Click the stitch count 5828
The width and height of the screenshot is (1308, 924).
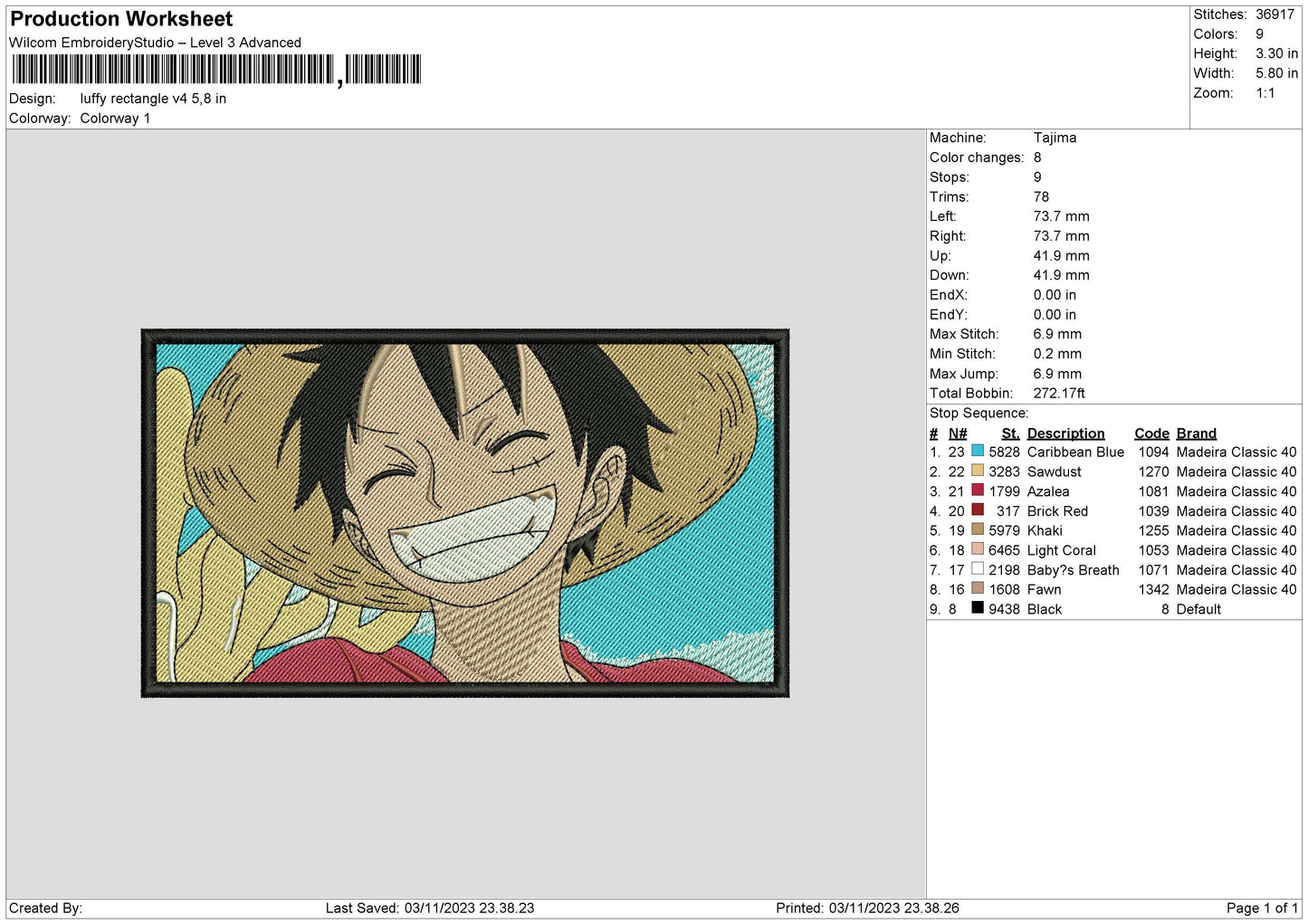coord(1004,452)
